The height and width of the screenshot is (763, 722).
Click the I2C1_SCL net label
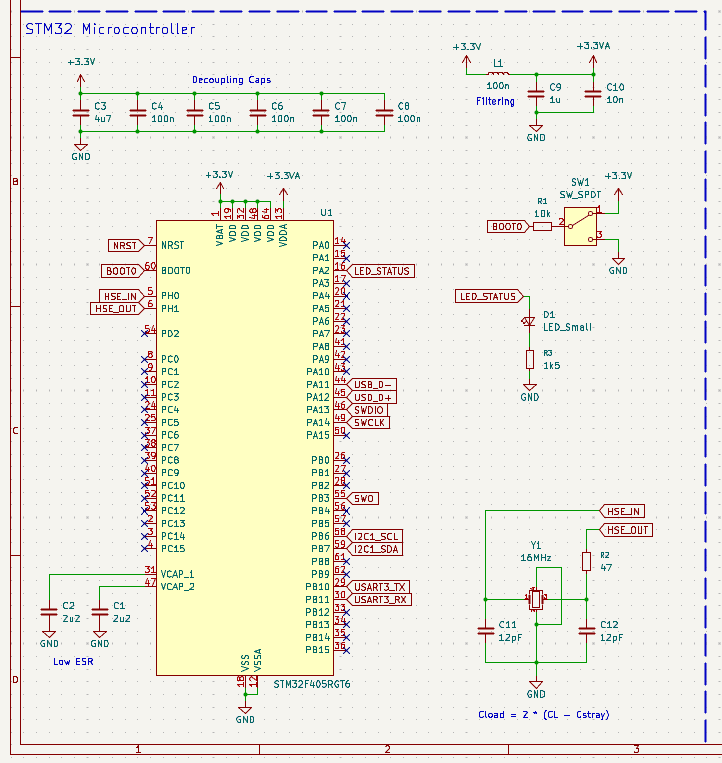click(x=377, y=536)
